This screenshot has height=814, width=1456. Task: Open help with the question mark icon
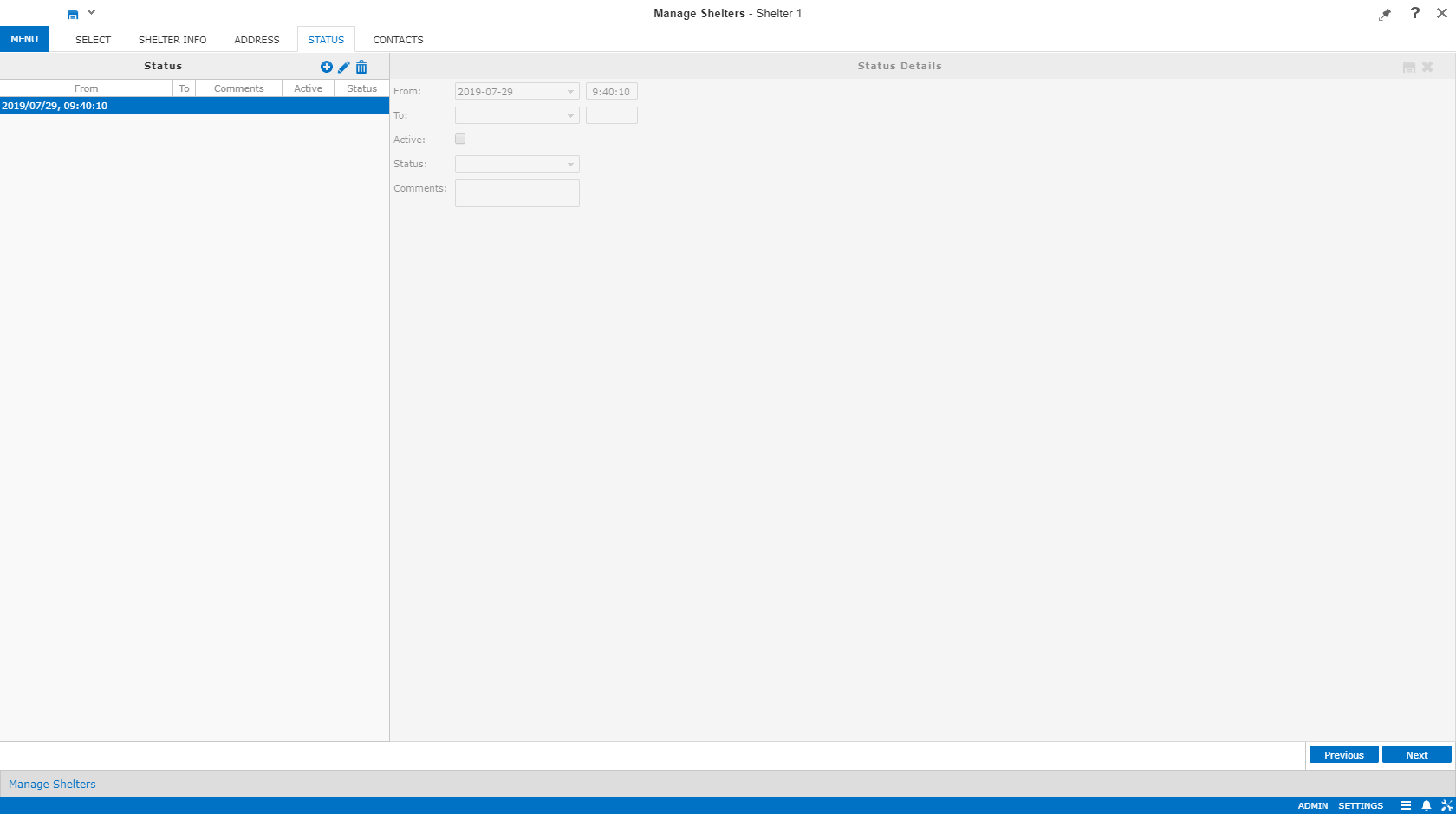[x=1415, y=13]
